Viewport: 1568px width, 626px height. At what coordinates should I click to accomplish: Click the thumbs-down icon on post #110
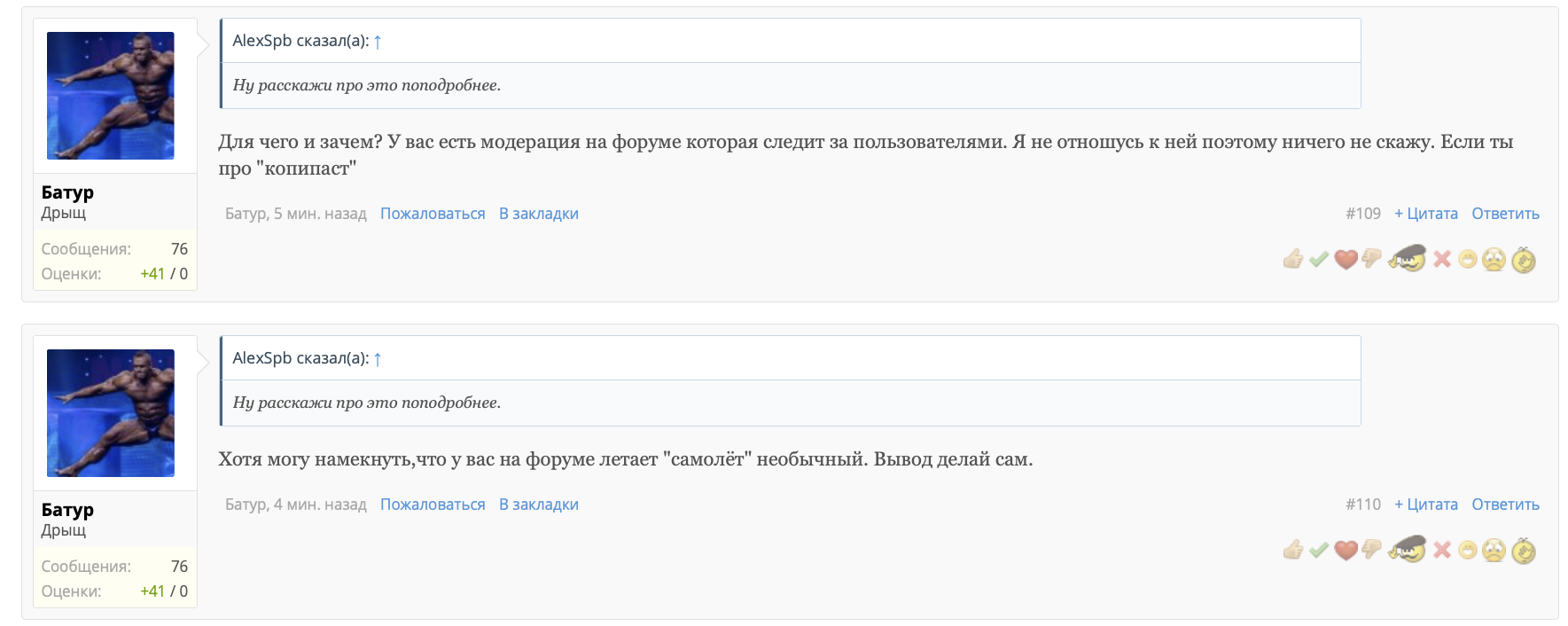(x=1371, y=550)
